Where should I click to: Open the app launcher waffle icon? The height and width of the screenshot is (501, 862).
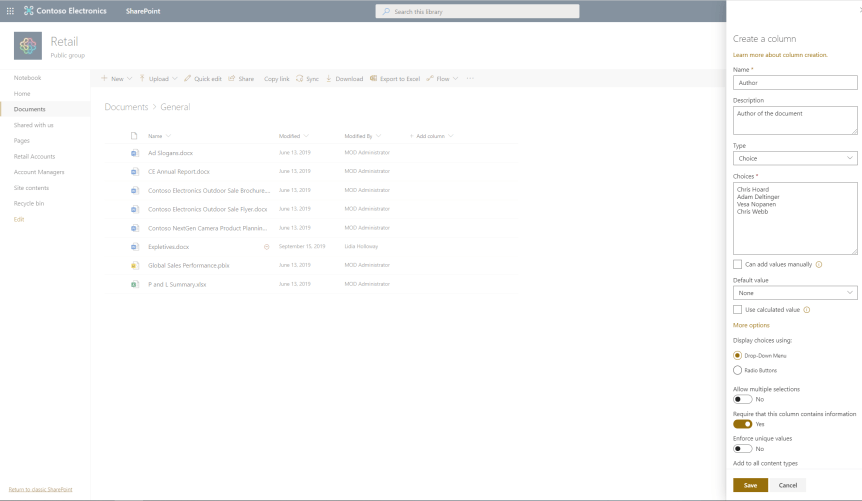pos(10,11)
